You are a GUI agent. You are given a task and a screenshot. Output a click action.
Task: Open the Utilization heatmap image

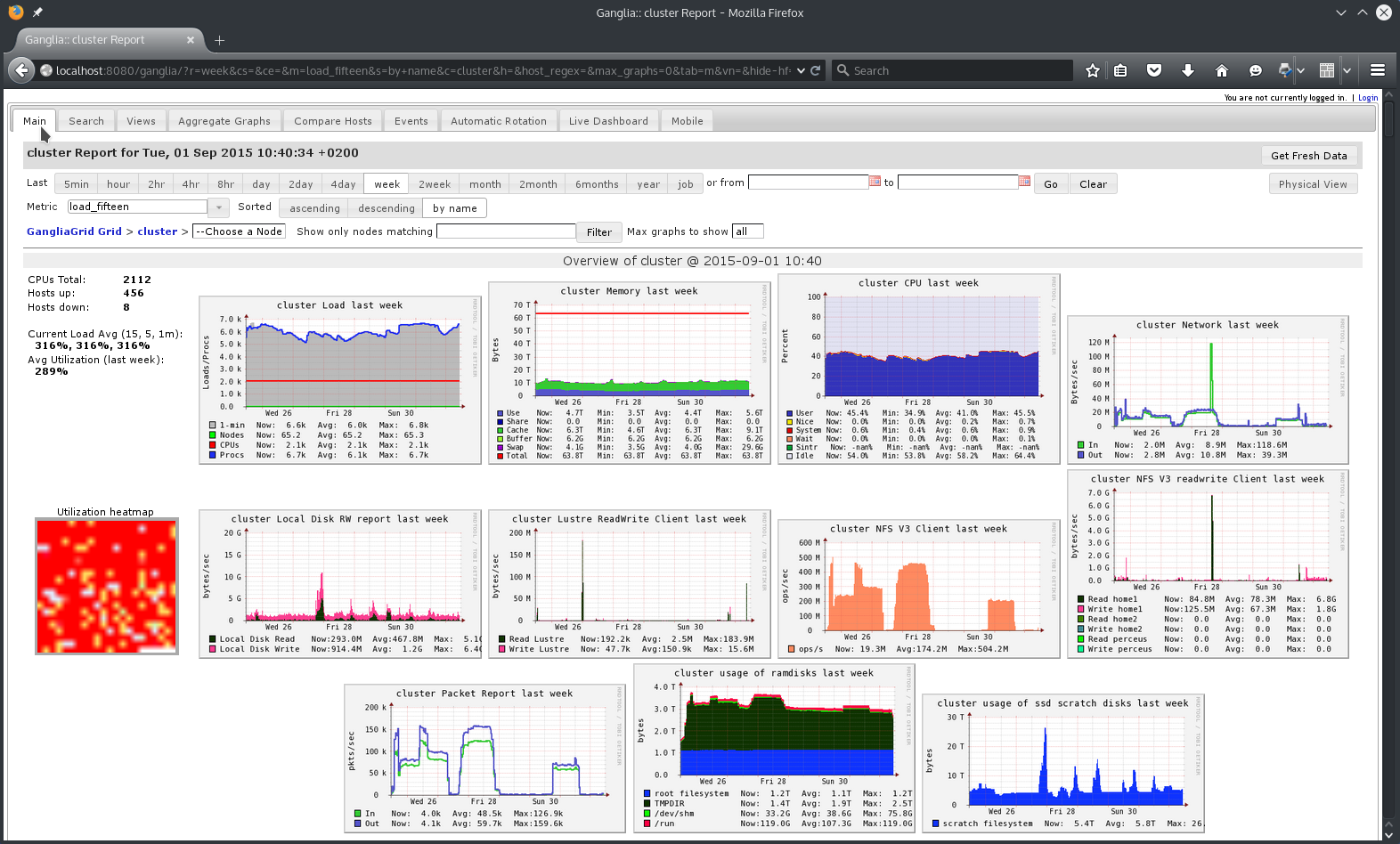click(107, 586)
